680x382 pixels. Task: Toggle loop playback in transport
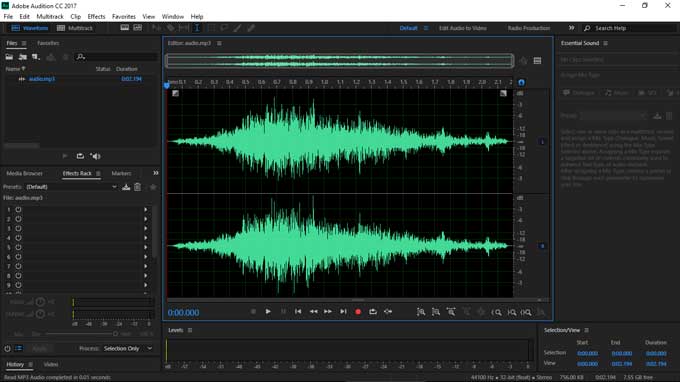point(373,311)
